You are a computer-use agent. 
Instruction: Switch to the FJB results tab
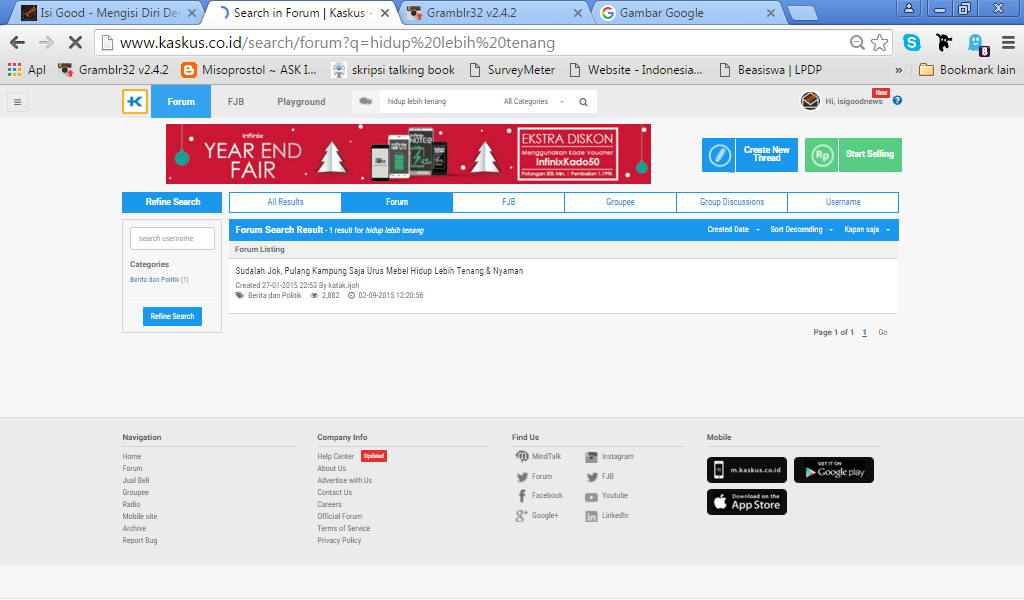[x=509, y=202]
